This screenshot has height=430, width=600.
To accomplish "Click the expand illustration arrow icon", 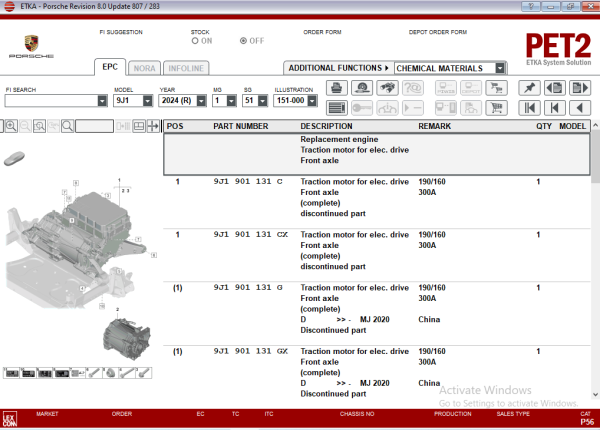I will [153, 126].
